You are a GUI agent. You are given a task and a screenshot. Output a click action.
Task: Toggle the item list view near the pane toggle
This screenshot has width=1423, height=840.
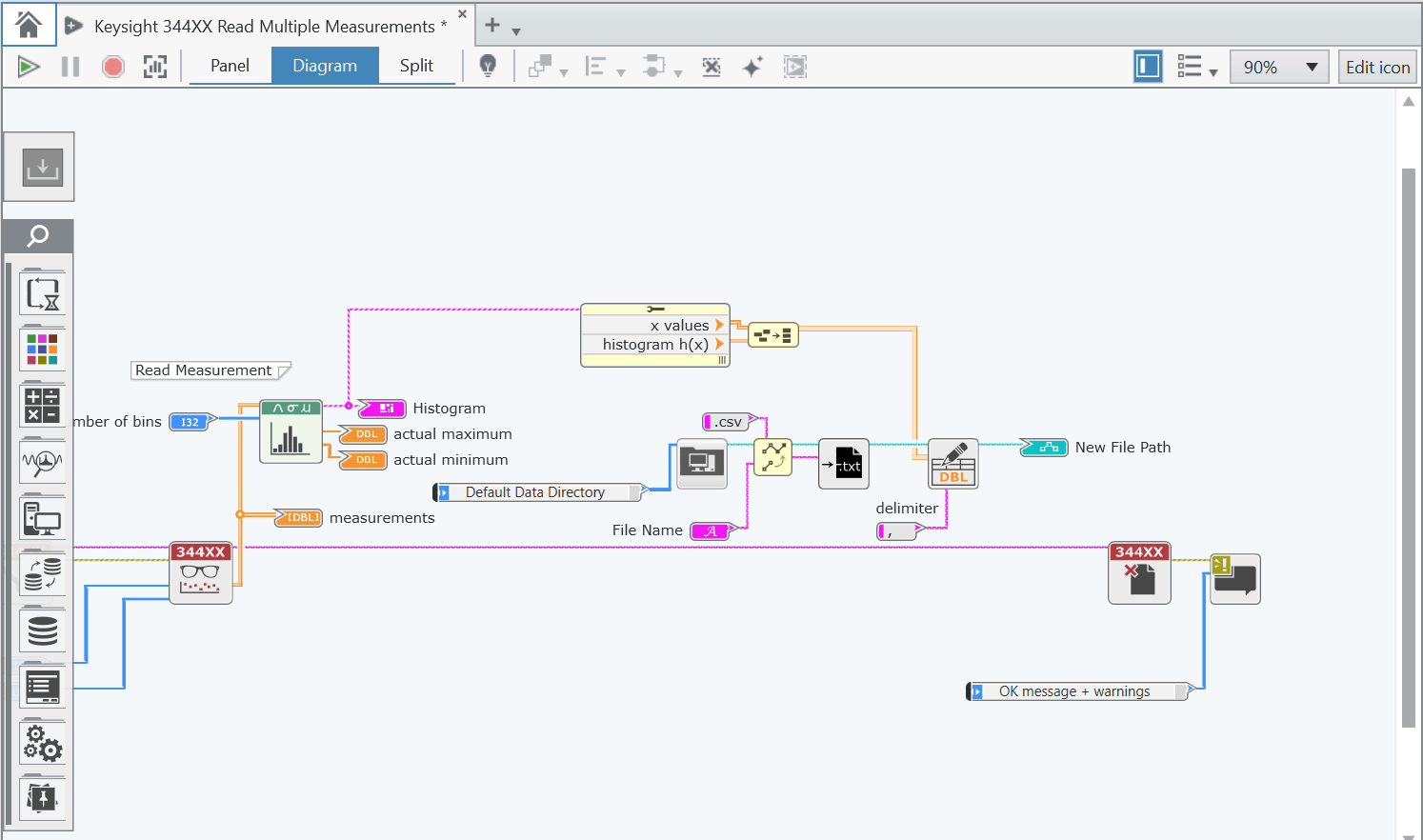pos(1192,66)
